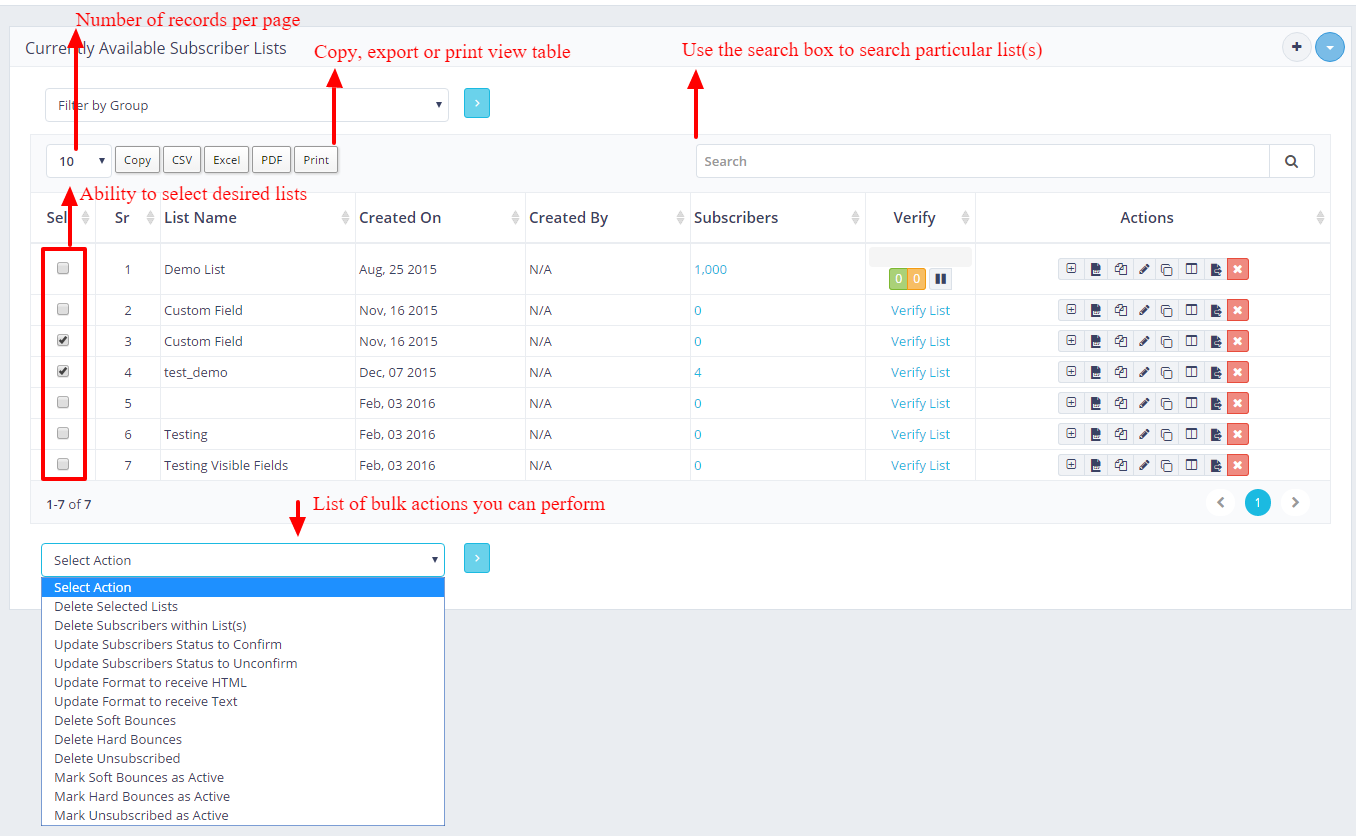Click the columns split icon for Testing Visible Fields

pos(1191,465)
